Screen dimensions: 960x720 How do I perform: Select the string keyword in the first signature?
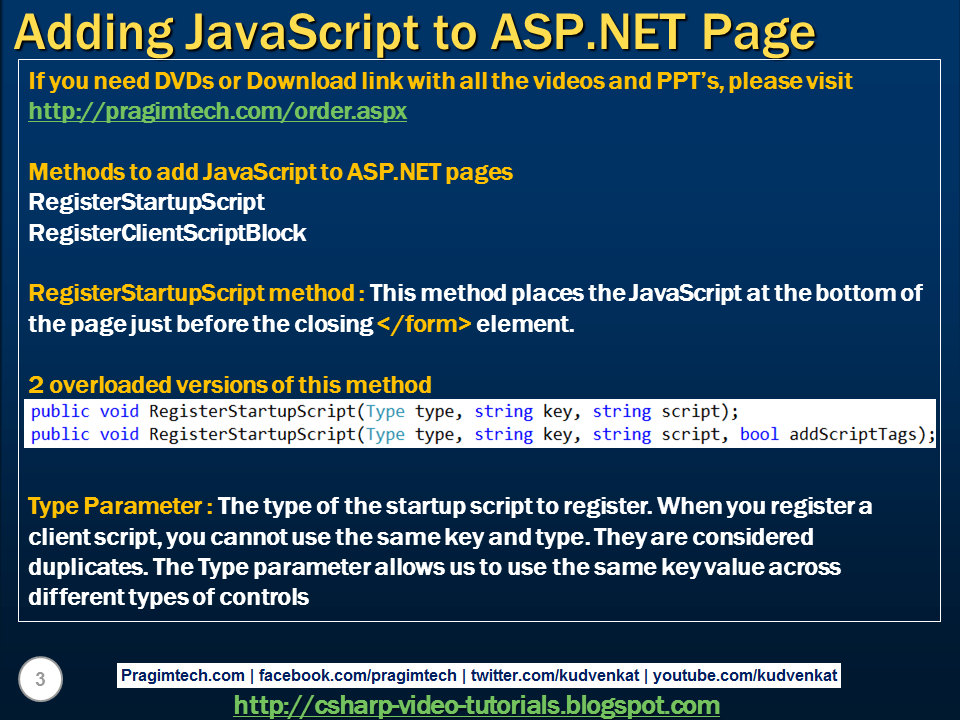point(504,411)
